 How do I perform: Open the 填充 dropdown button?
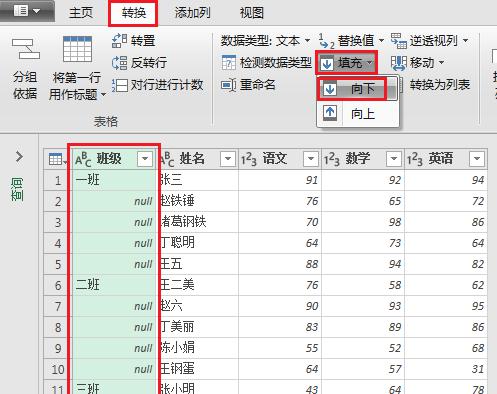tap(346, 63)
